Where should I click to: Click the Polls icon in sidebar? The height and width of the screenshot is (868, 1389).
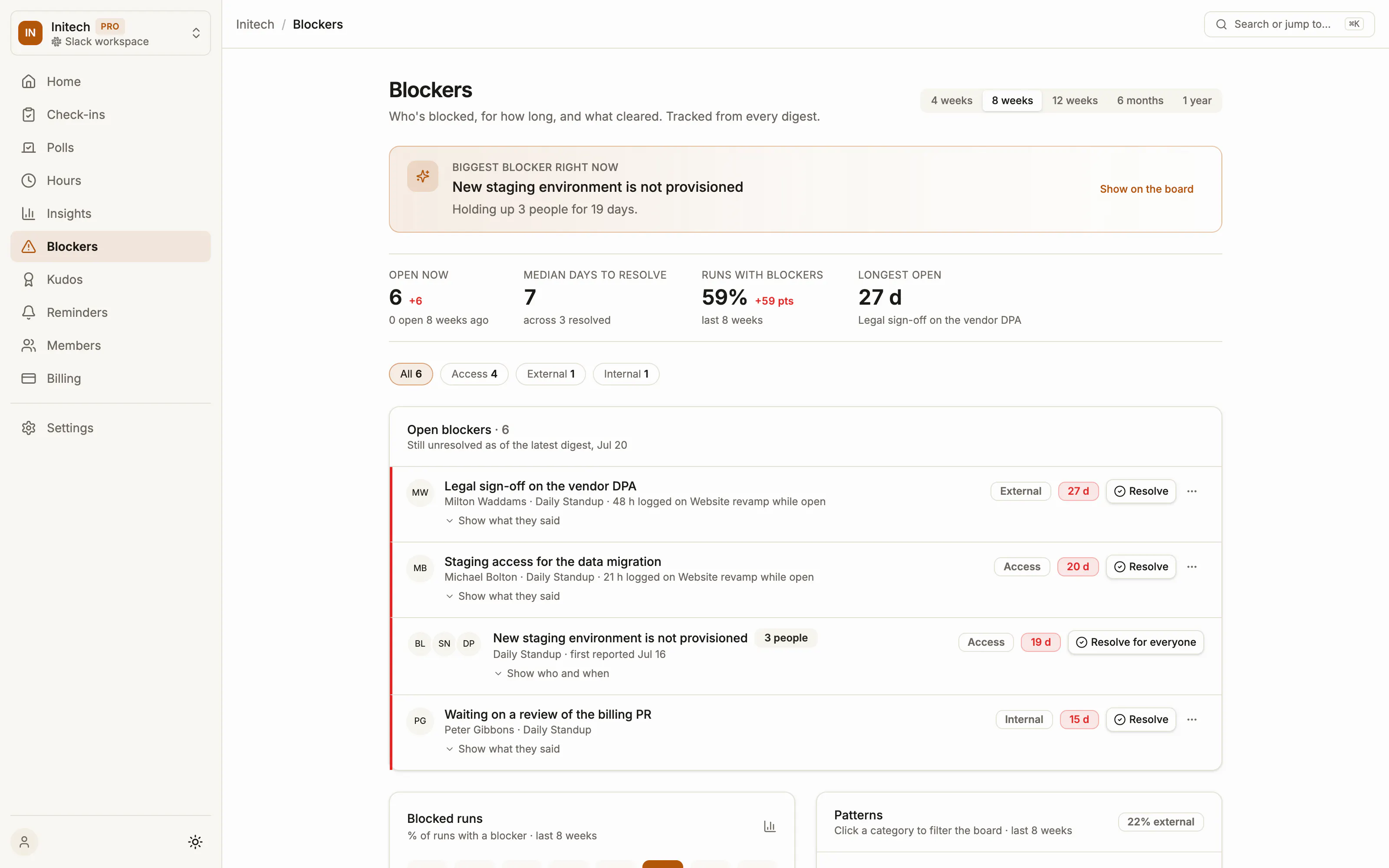point(29,148)
